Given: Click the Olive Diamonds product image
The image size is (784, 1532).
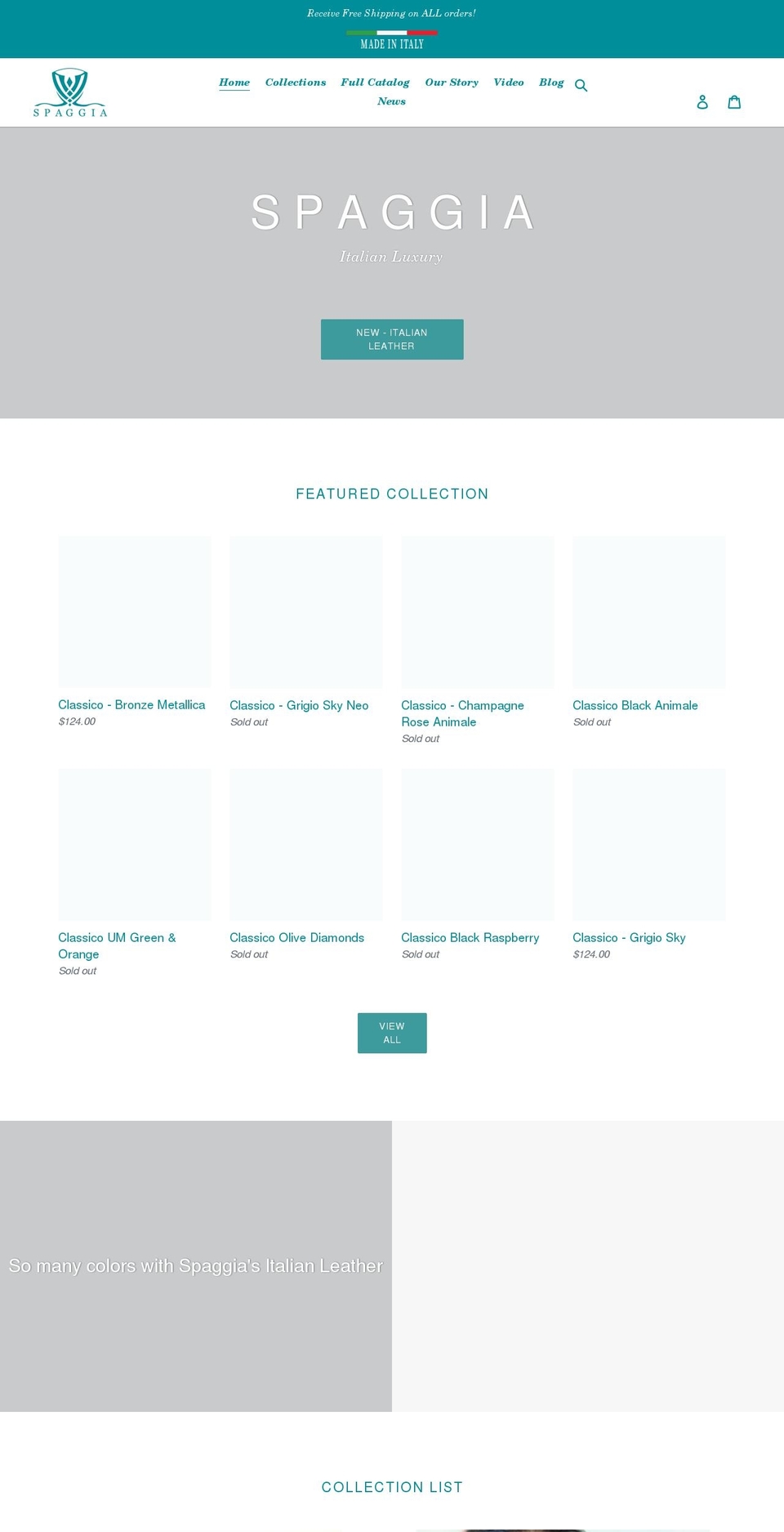Looking at the screenshot, I should click(306, 844).
